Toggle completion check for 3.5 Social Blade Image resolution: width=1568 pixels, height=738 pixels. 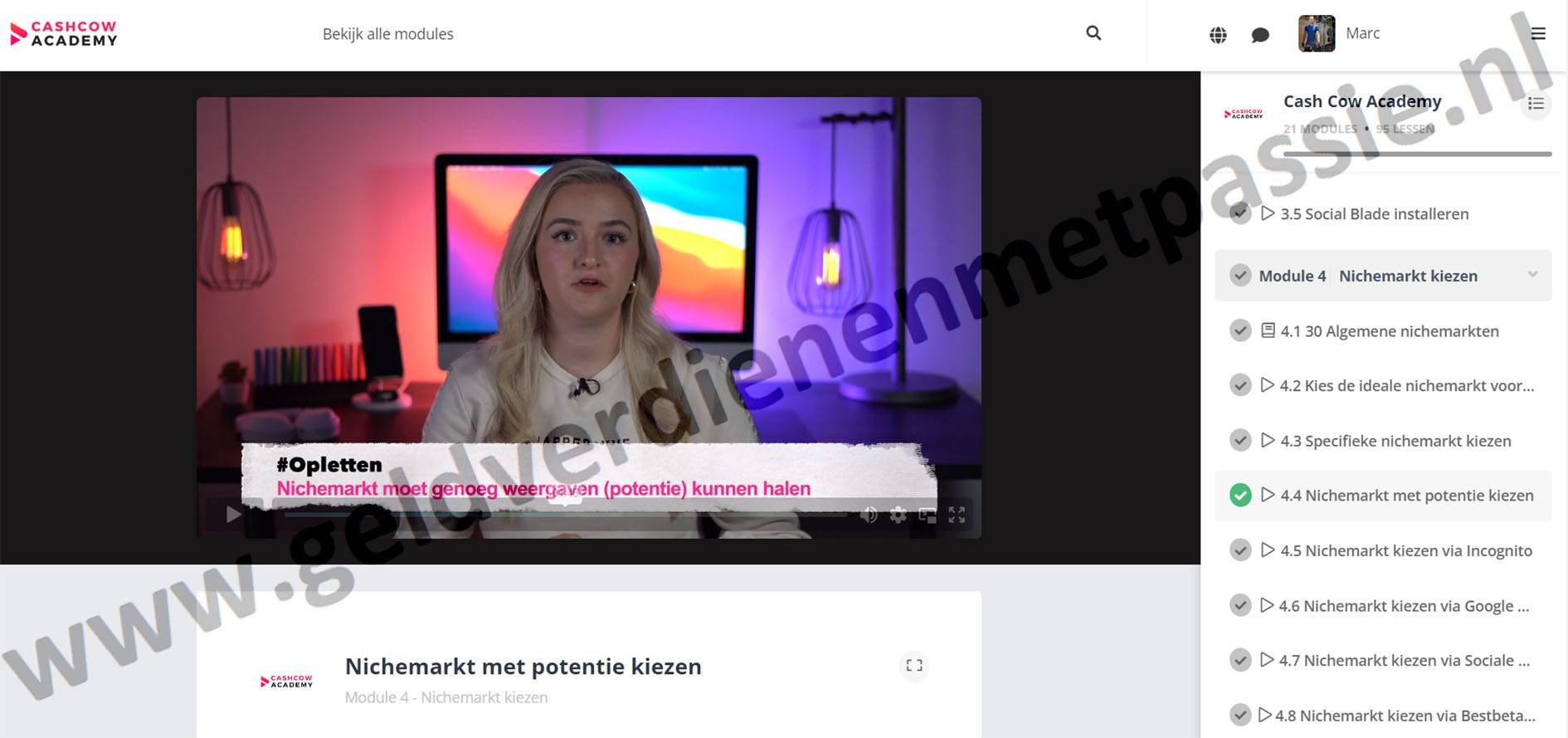[x=1240, y=214]
